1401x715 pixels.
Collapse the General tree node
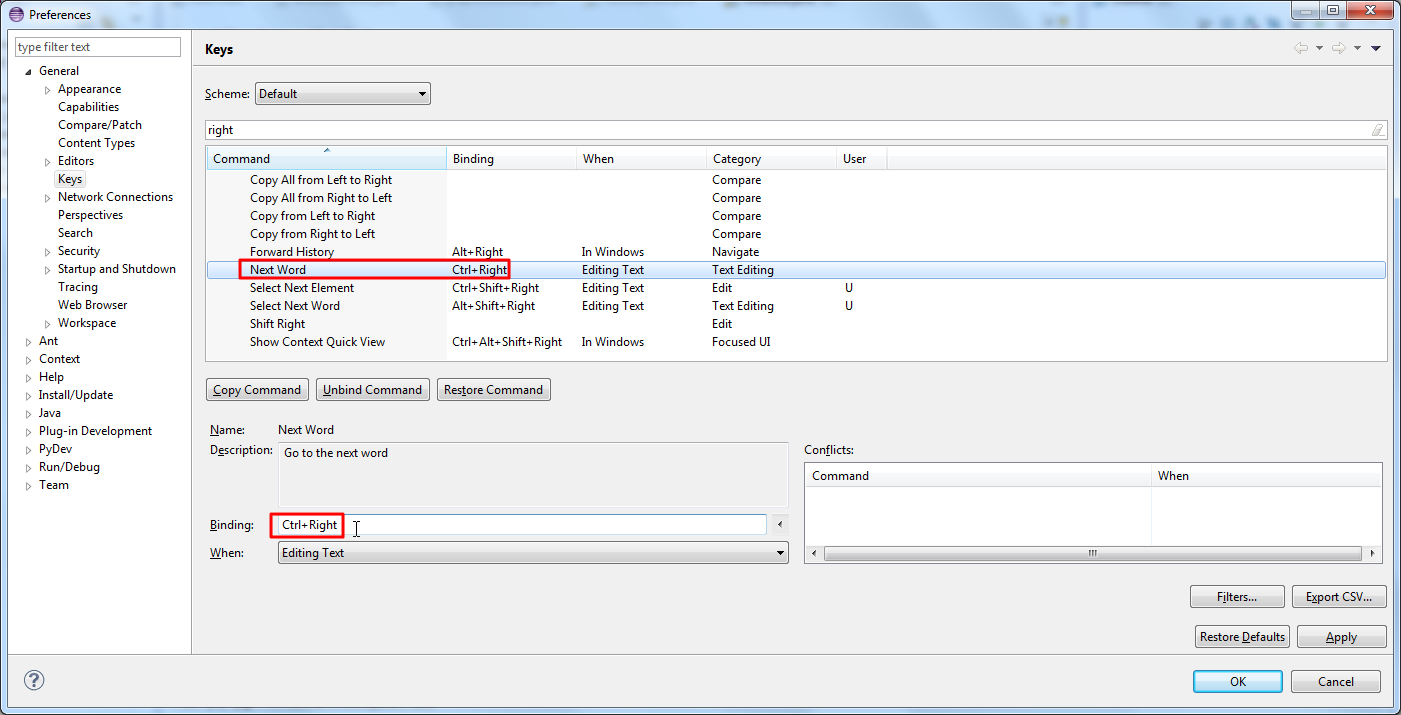tap(28, 71)
